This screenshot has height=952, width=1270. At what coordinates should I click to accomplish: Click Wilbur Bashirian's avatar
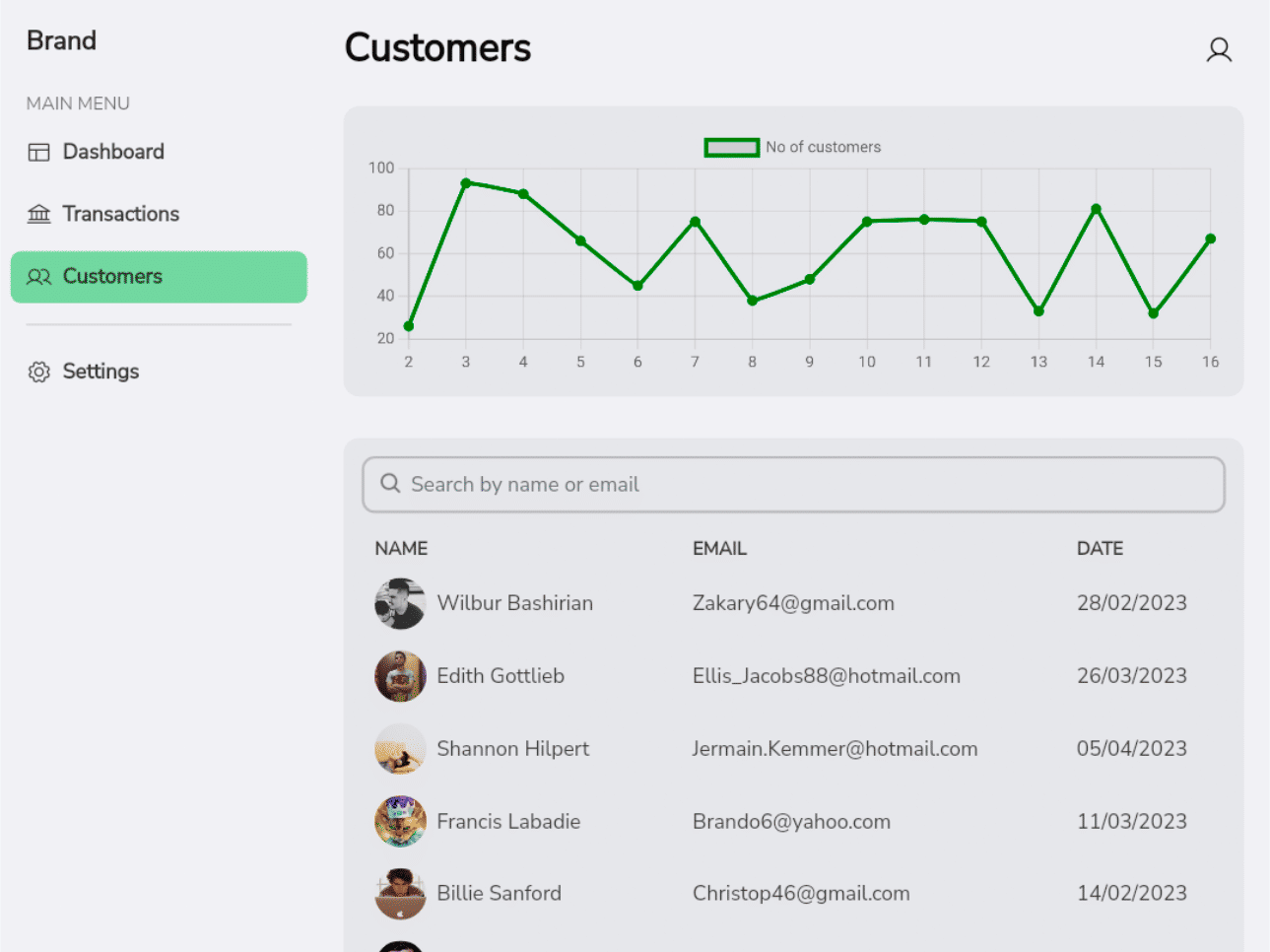[400, 603]
